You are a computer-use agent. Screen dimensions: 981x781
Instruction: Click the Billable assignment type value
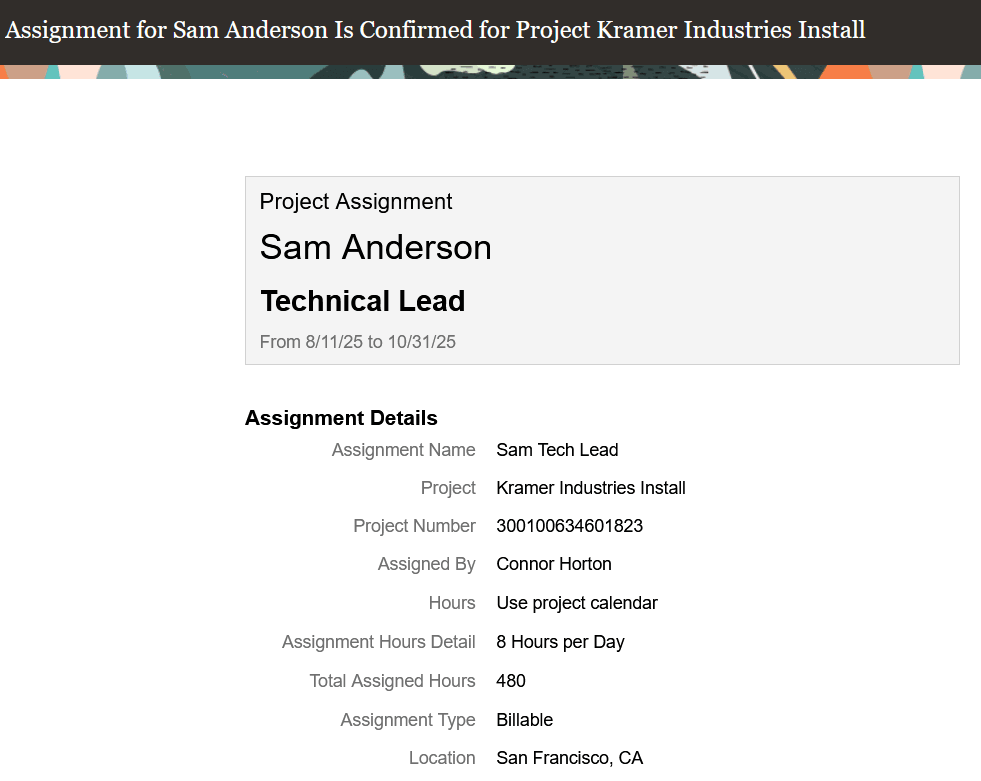[524, 720]
